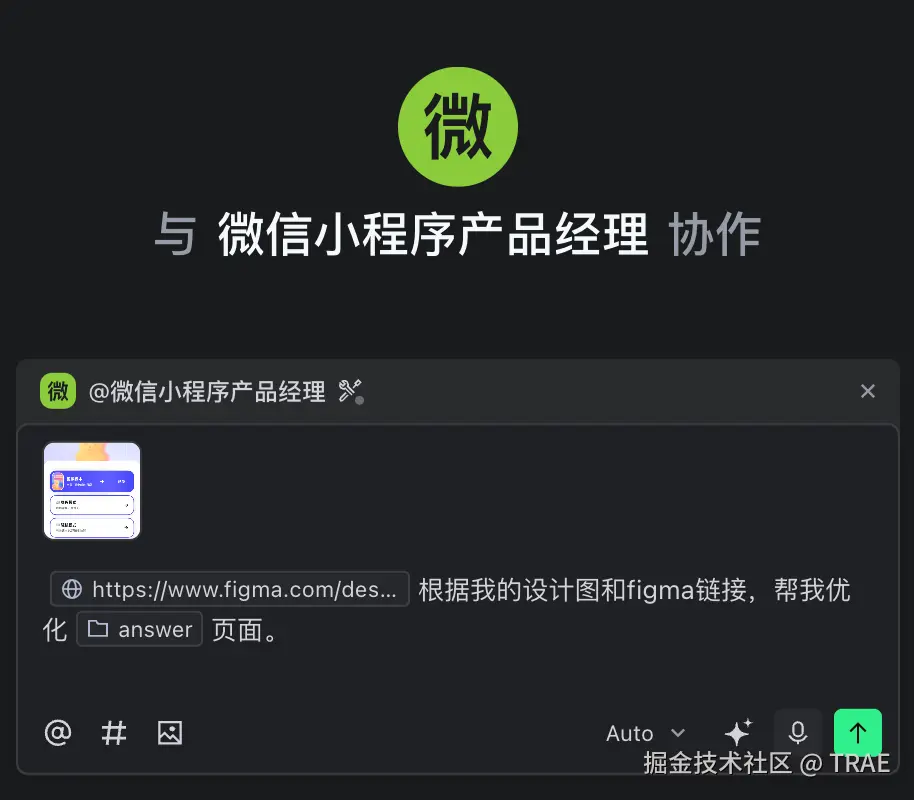
Task: Click the @ mention icon
Action: coord(58,733)
